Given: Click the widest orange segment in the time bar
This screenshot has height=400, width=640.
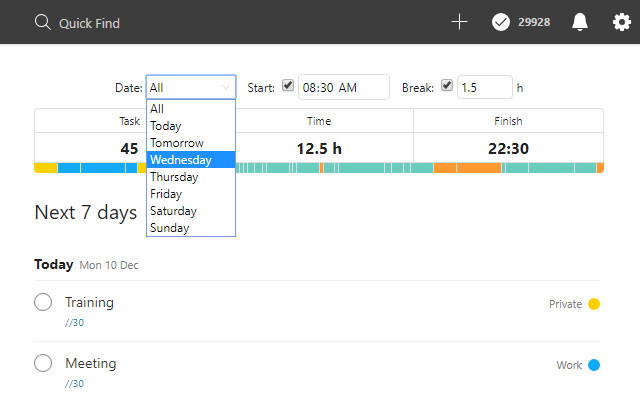Looking at the screenshot, I should click(479, 168).
